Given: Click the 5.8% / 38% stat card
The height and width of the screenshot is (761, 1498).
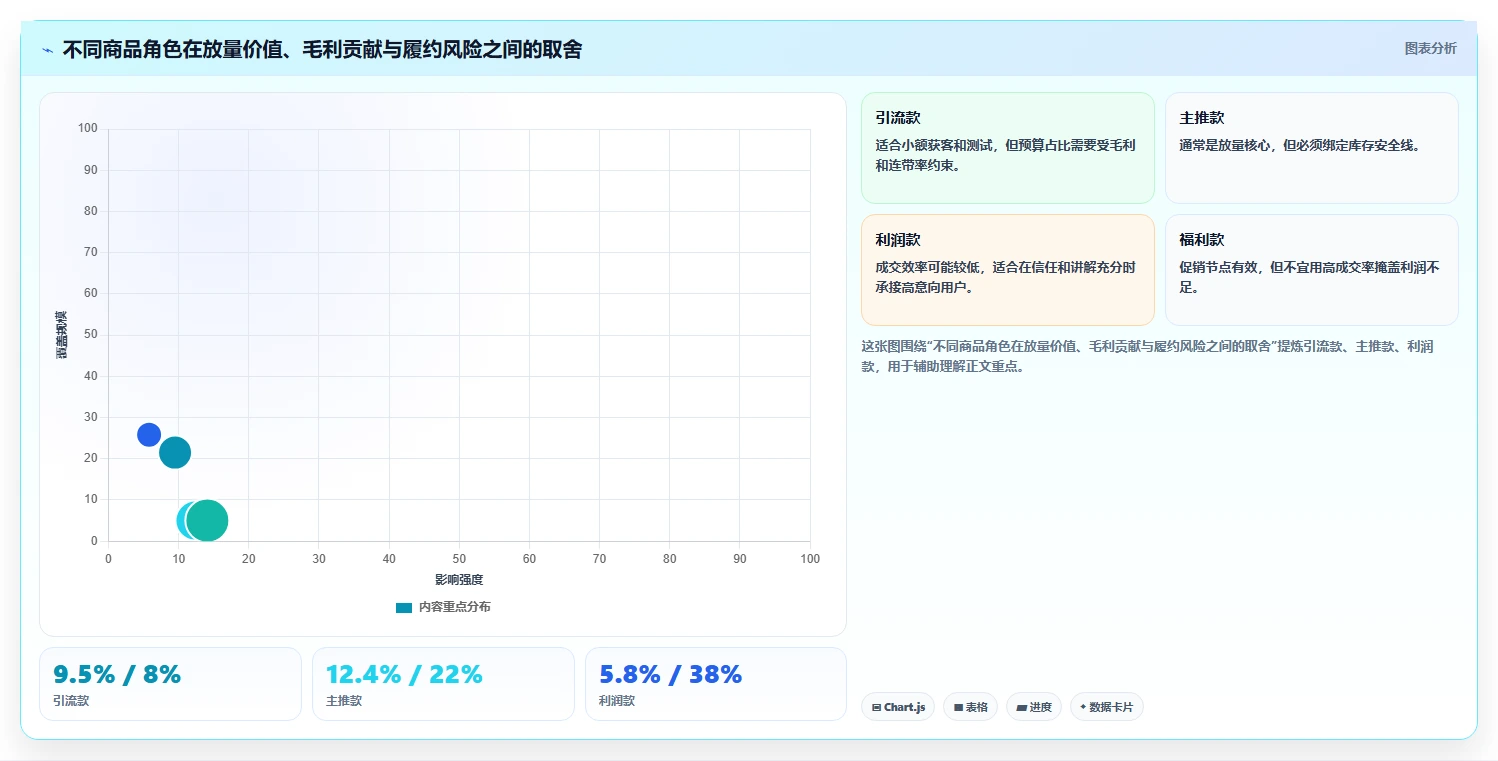Looking at the screenshot, I should (x=716, y=684).
